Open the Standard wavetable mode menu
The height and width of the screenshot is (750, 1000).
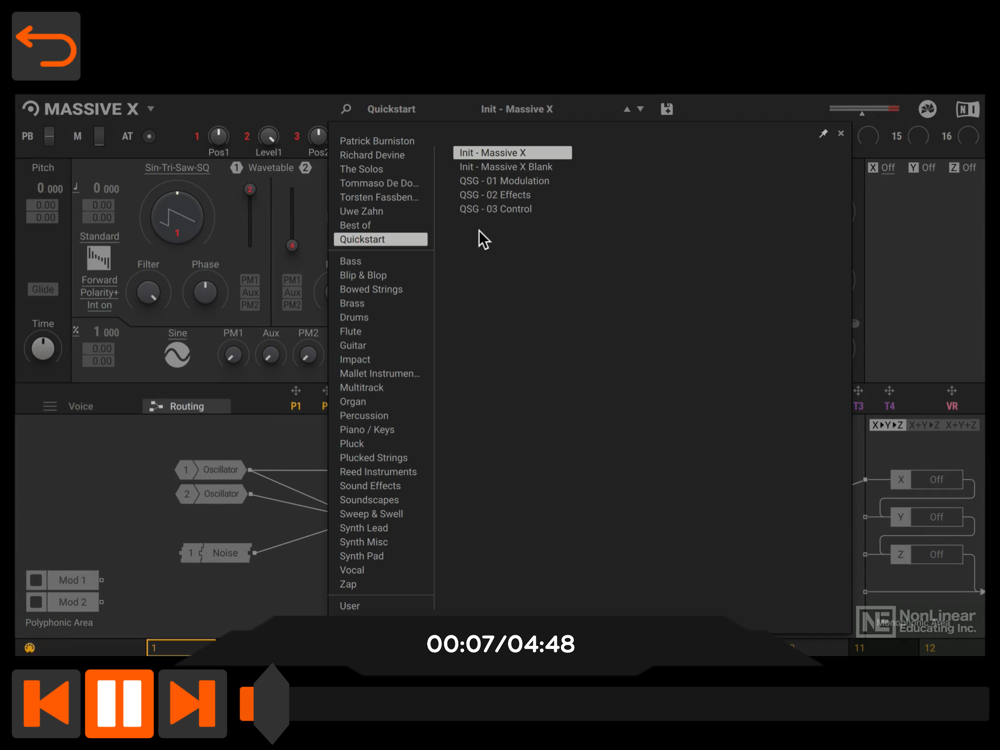pos(99,236)
